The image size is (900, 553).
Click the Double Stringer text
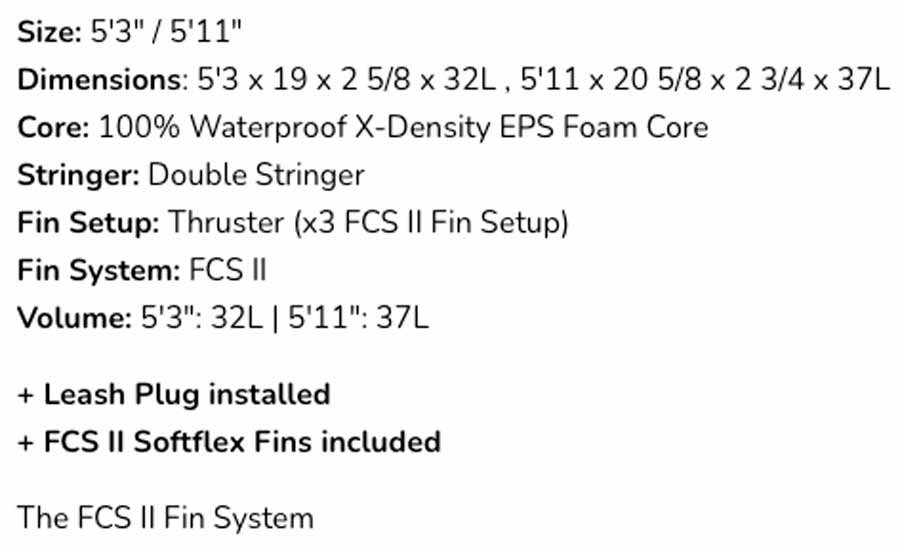(256, 175)
